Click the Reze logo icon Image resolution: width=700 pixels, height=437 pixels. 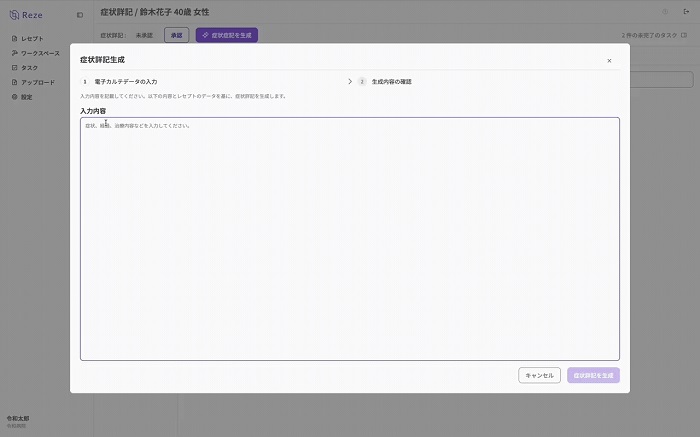pyautogui.click(x=13, y=14)
